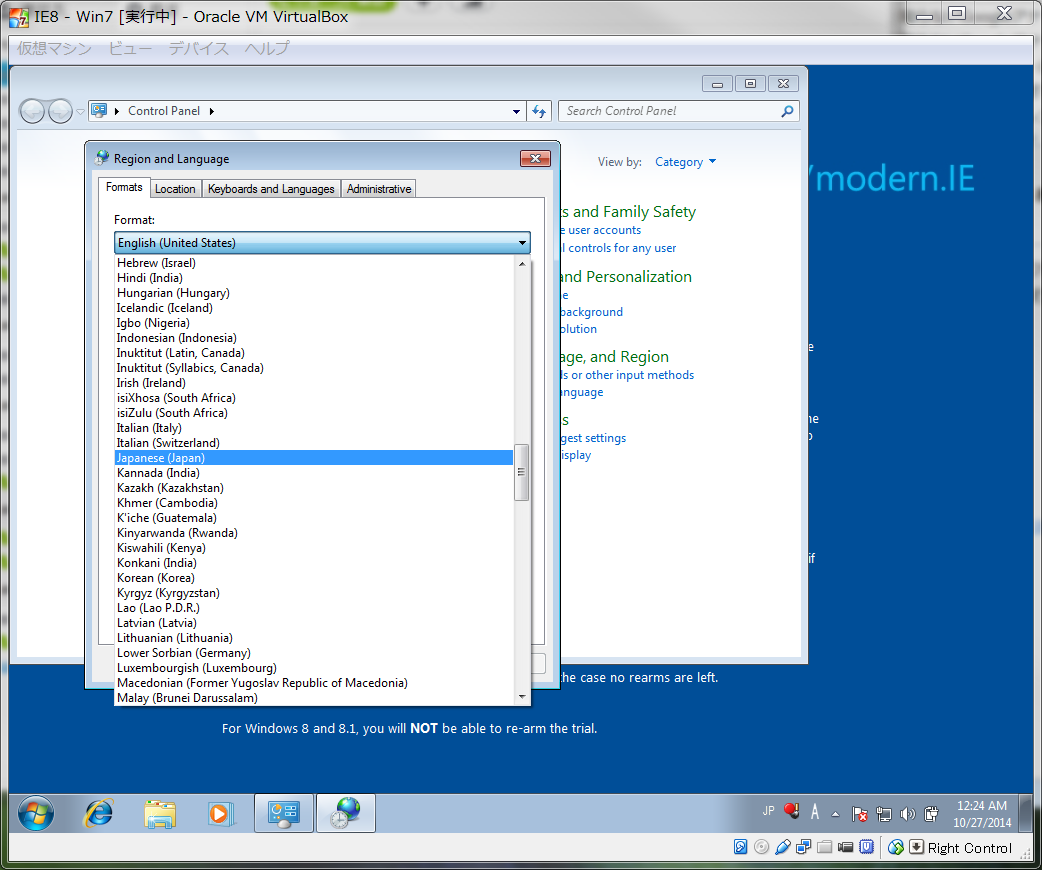Click VirtualBox USB status icon
1042x870 pixels.
pos(783,847)
